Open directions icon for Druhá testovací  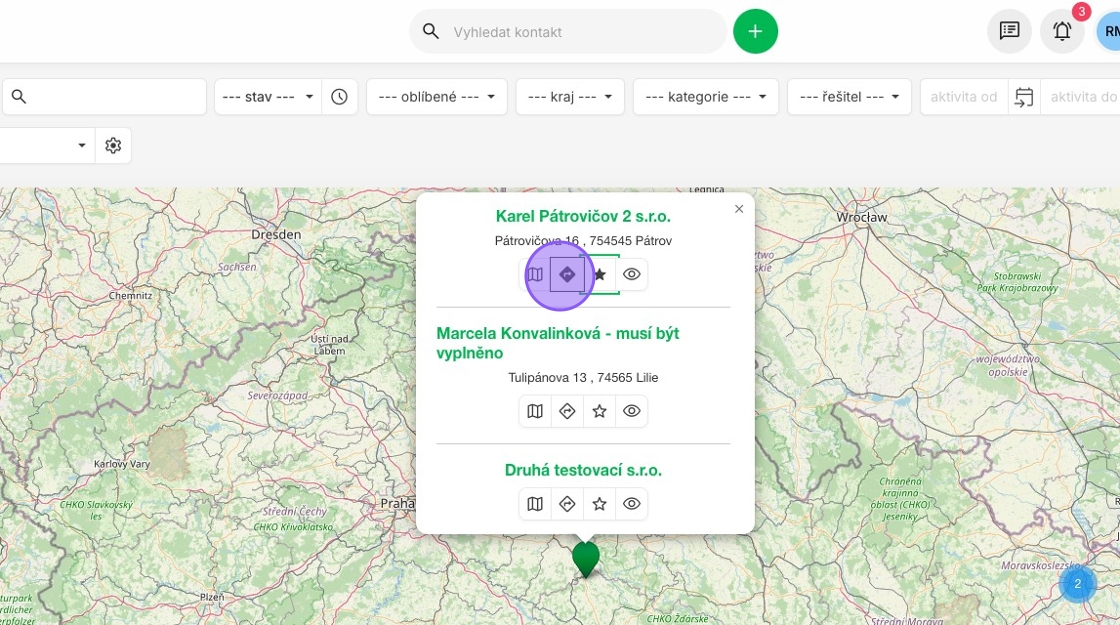(567, 504)
